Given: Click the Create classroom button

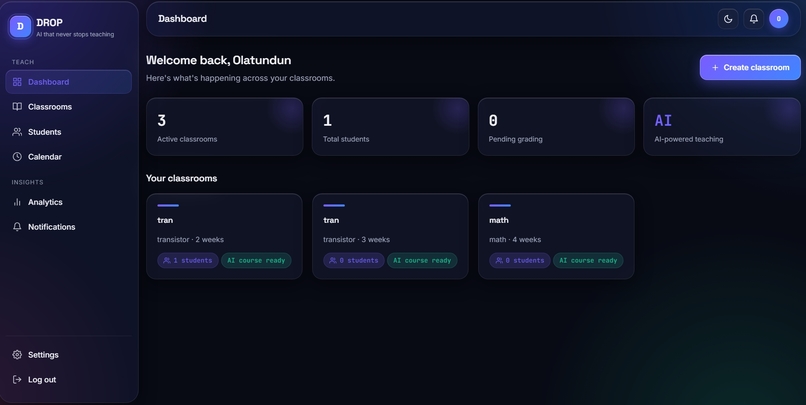Looking at the screenshot, I should [750, 67].
